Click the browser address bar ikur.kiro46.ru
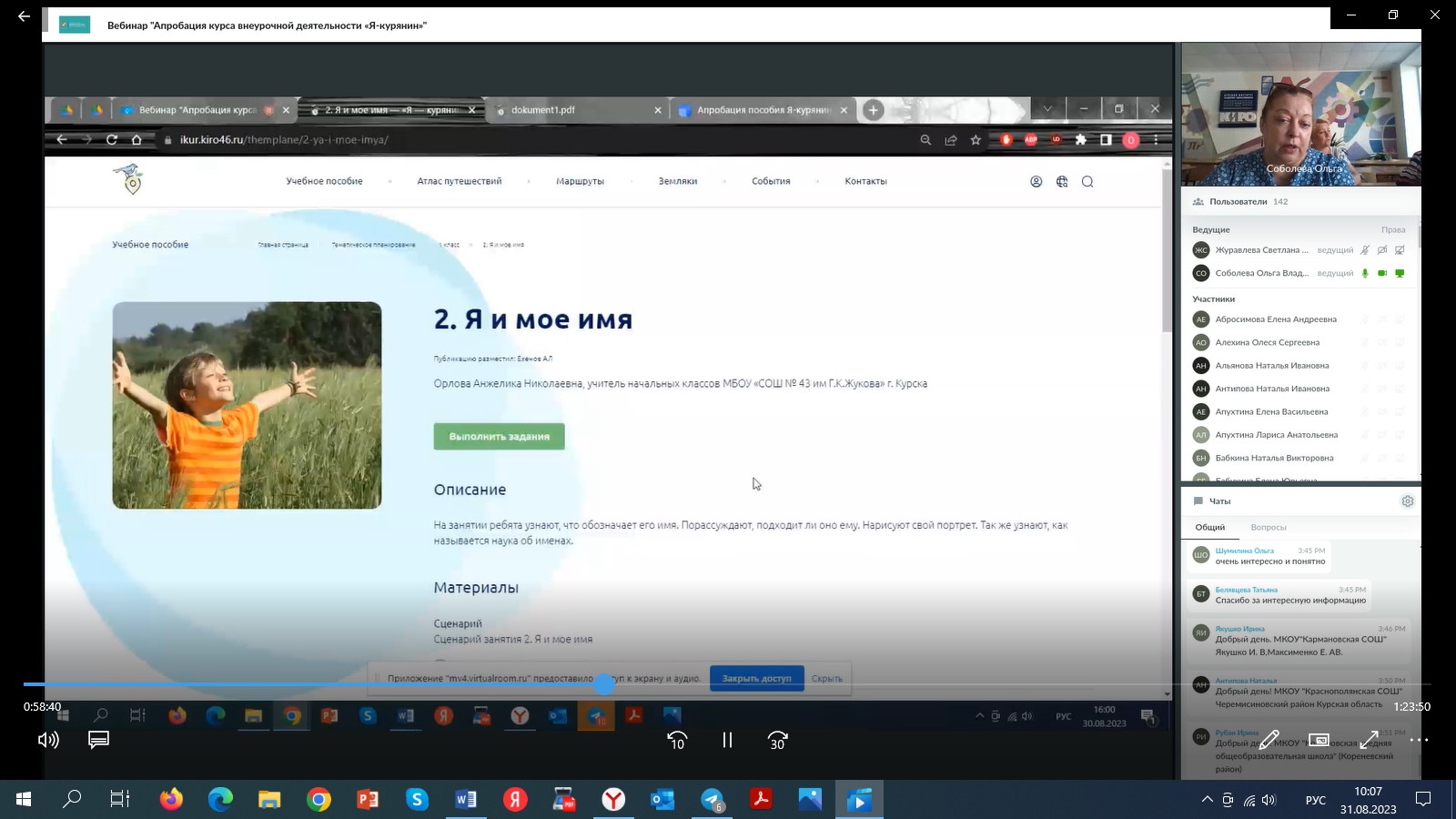The height and width of the screenshot is (819, 1456). coord(537,139)
